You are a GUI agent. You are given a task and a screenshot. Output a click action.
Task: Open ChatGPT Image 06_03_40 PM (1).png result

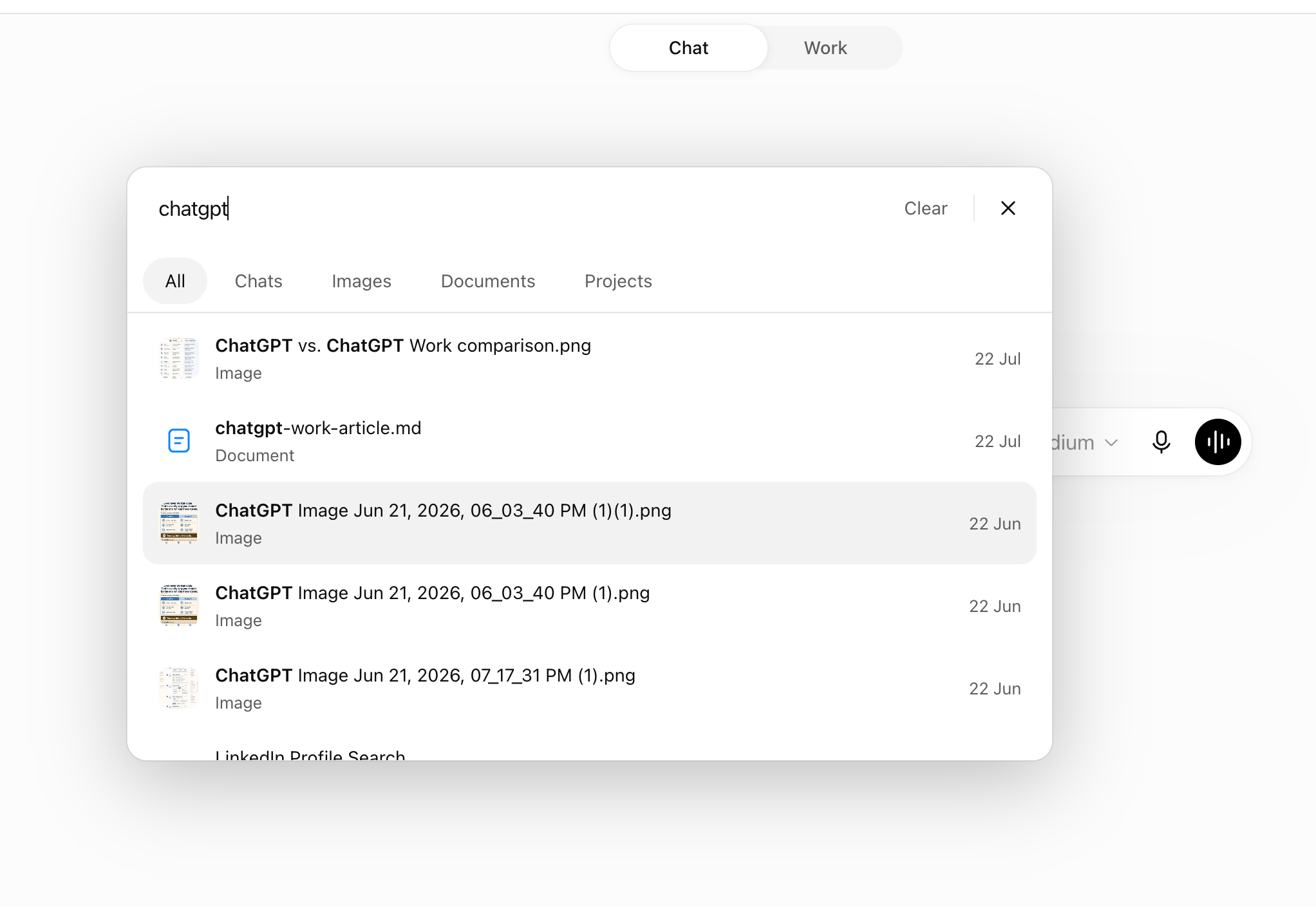(590, 606)
